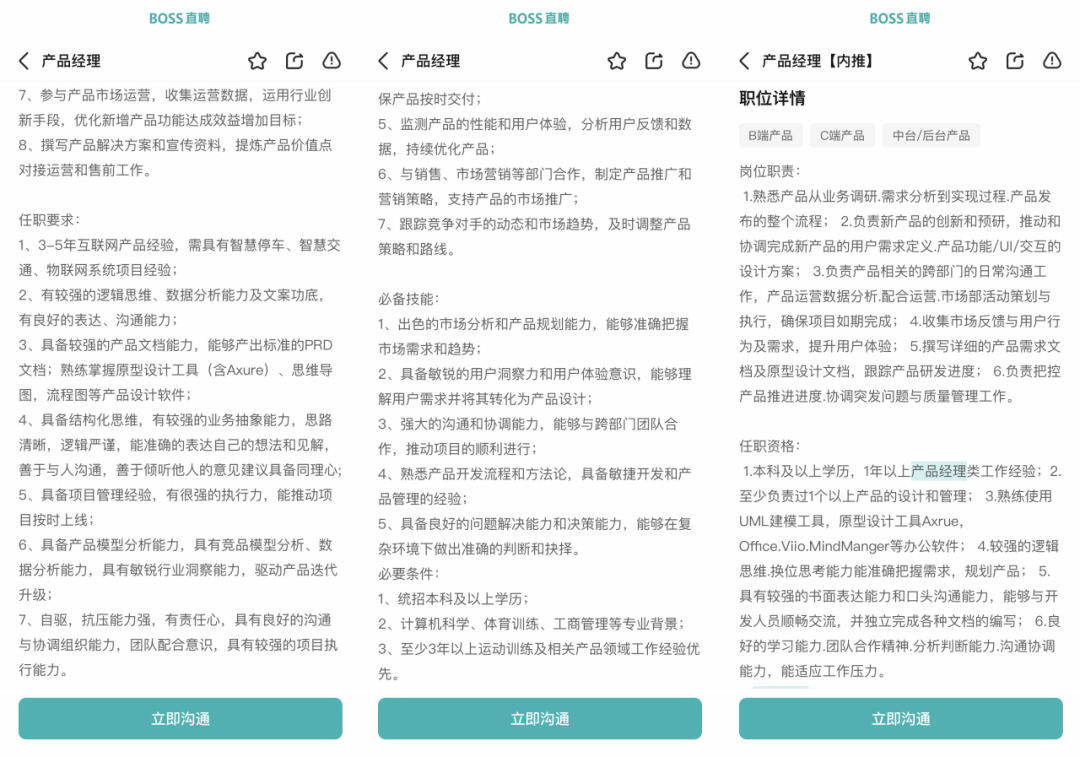This screenshot has height=757, width=1080.
Task: Click the share icon on the left job page
Action: (294, 60)
